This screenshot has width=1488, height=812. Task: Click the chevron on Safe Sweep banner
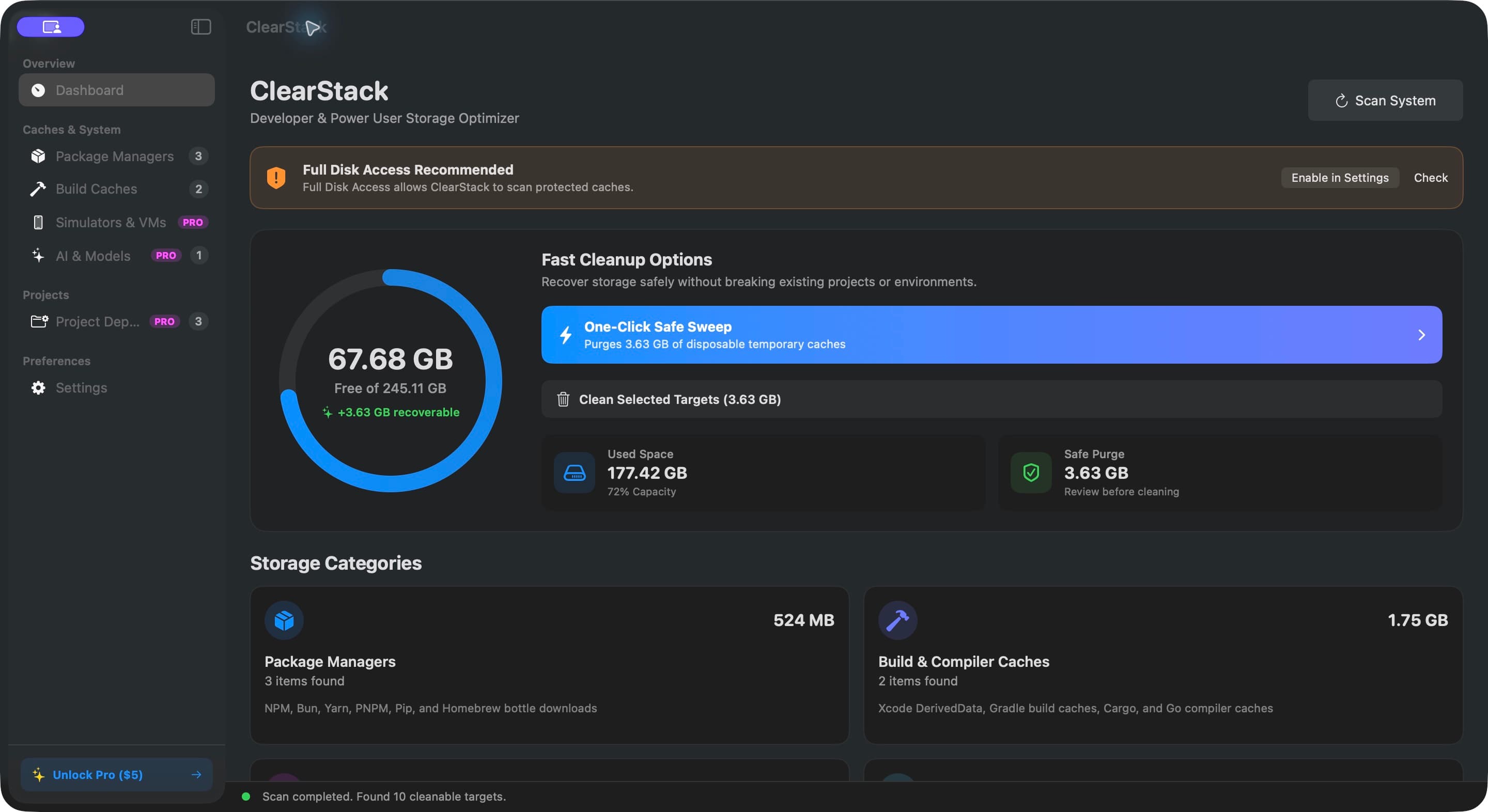pos(1421,335)
